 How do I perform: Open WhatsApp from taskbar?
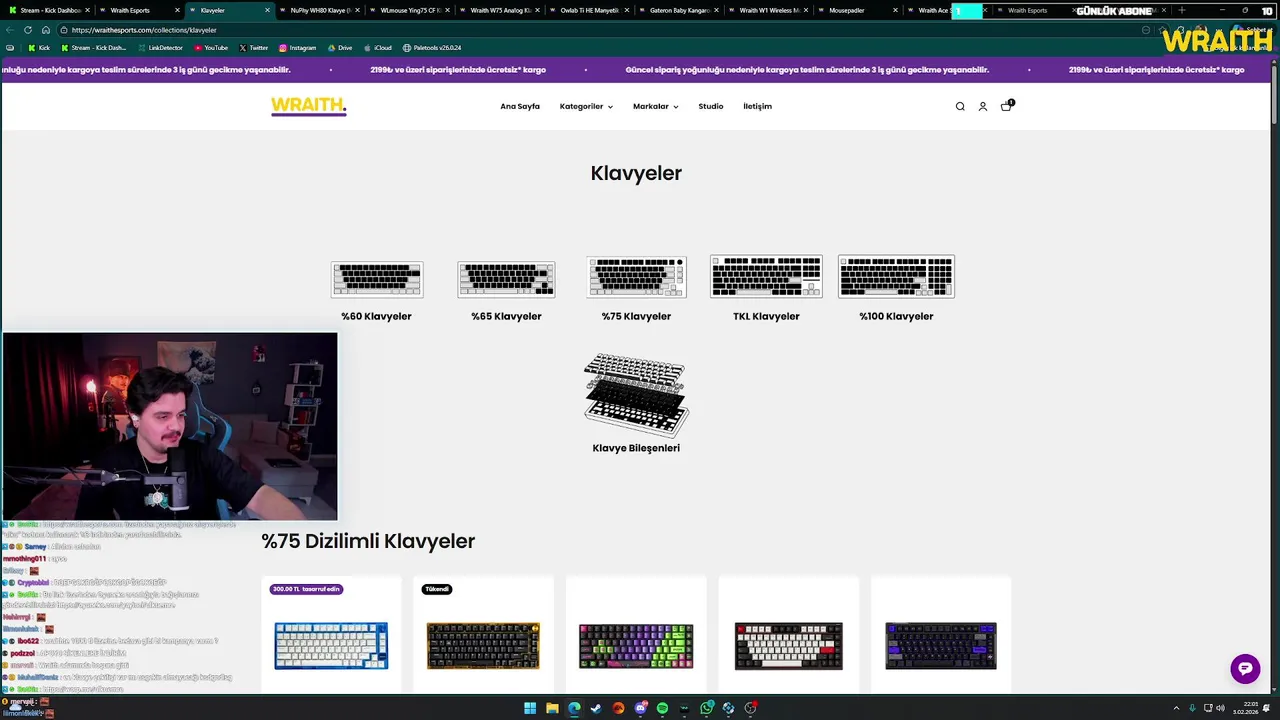coord(707,708)
